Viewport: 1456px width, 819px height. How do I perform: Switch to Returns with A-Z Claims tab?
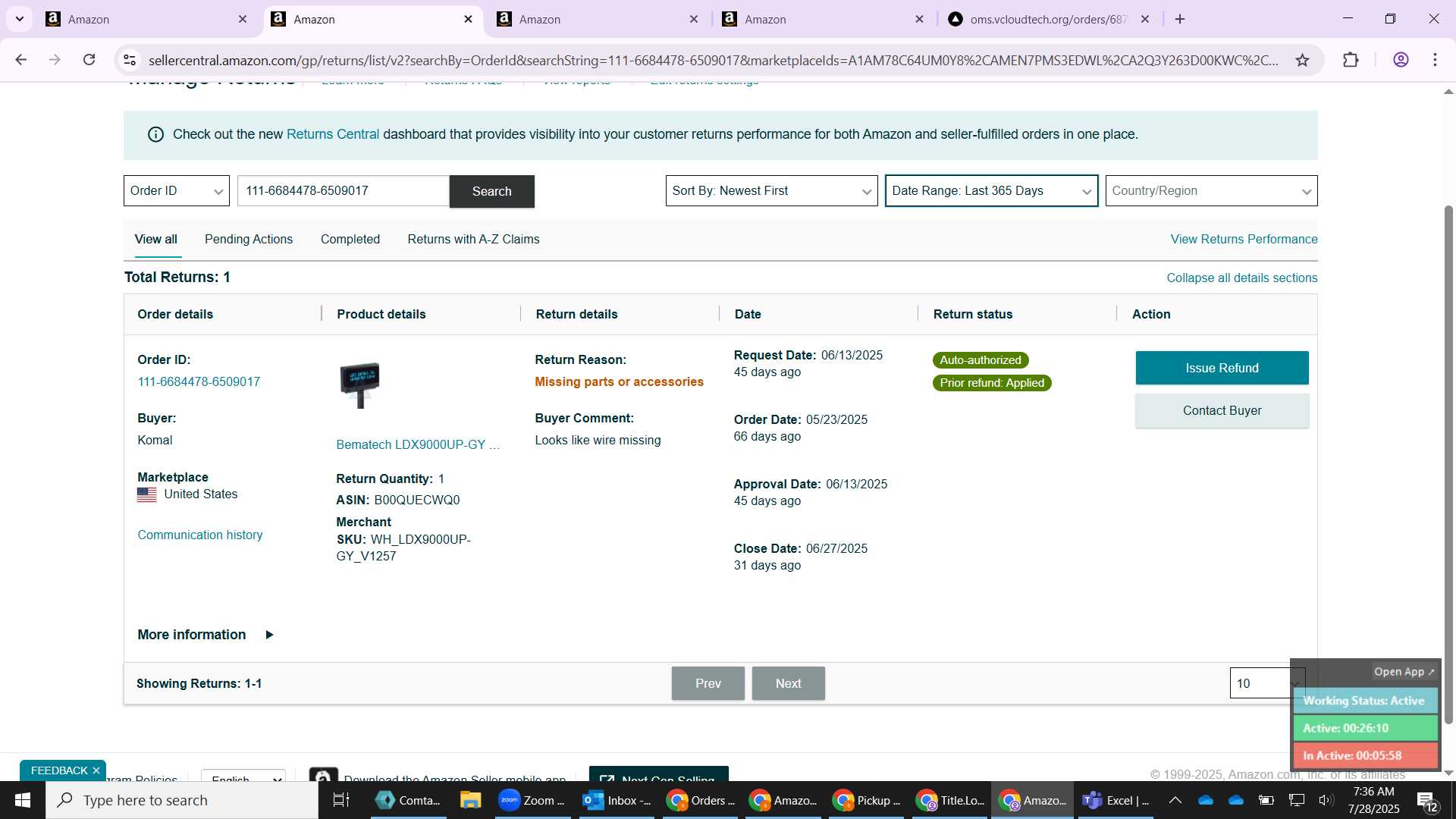point(473,239)
